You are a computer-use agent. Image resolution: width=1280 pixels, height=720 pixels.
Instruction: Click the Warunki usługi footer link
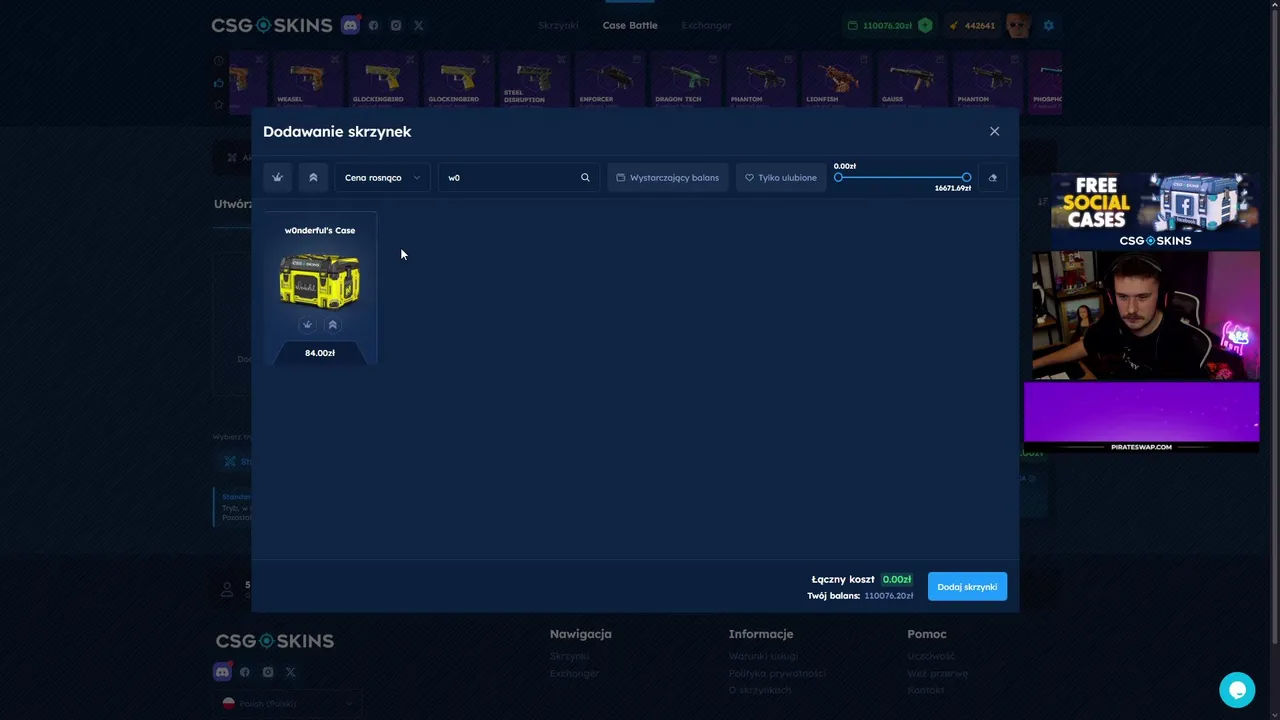pyautogui.click(x=763, y=656)
